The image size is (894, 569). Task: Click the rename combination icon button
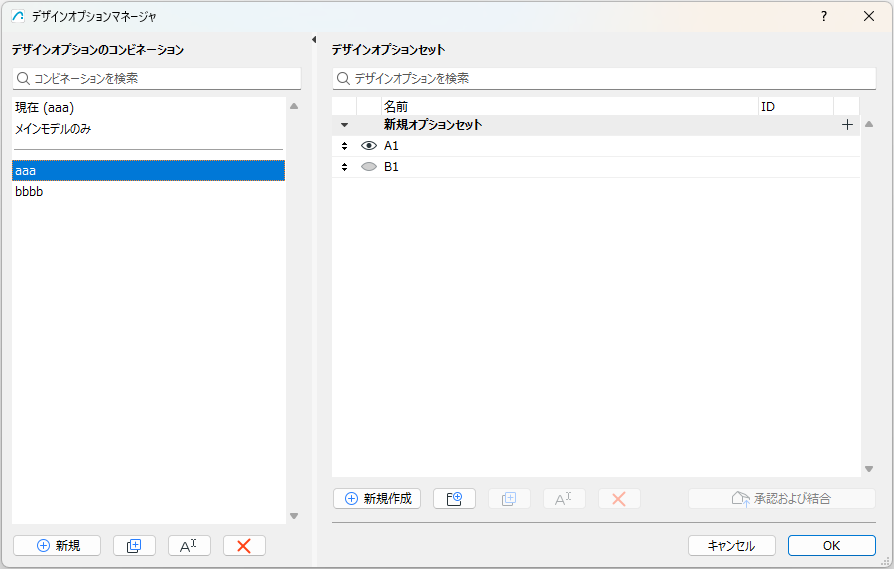tap(189, 546)
